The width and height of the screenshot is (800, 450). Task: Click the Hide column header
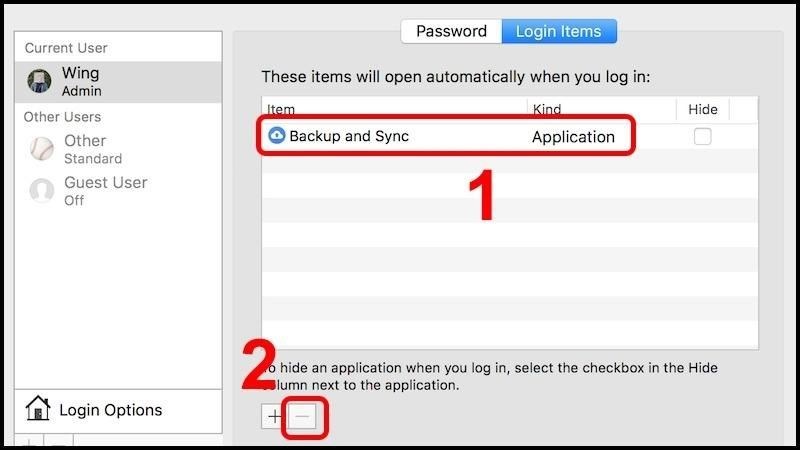coord(703,109)
